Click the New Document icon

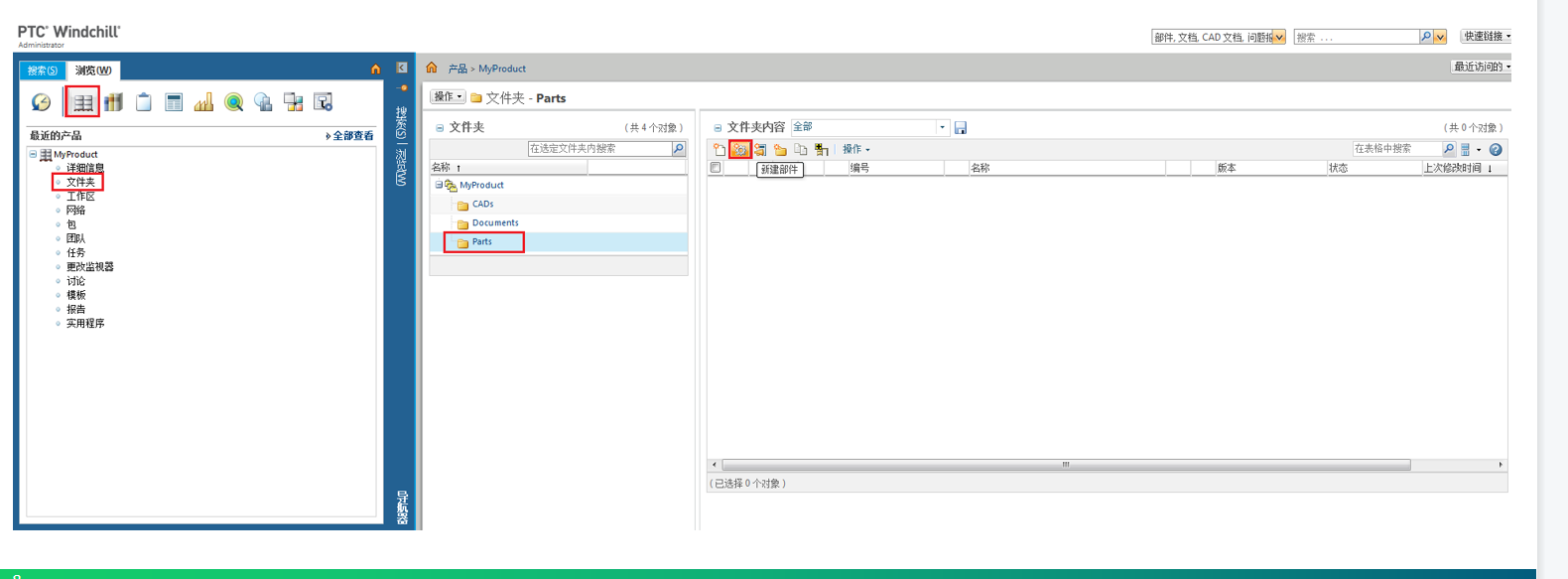[x=719, y=149]
